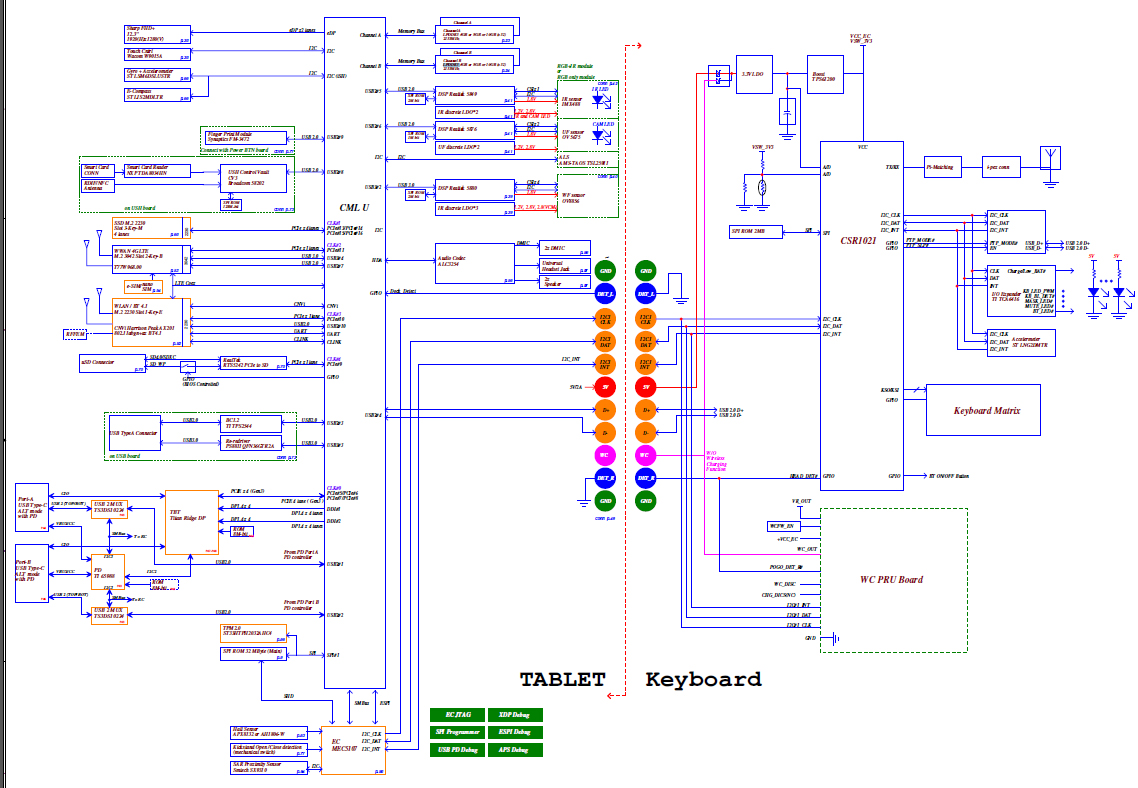Click the USB PD Debug button

457,749
